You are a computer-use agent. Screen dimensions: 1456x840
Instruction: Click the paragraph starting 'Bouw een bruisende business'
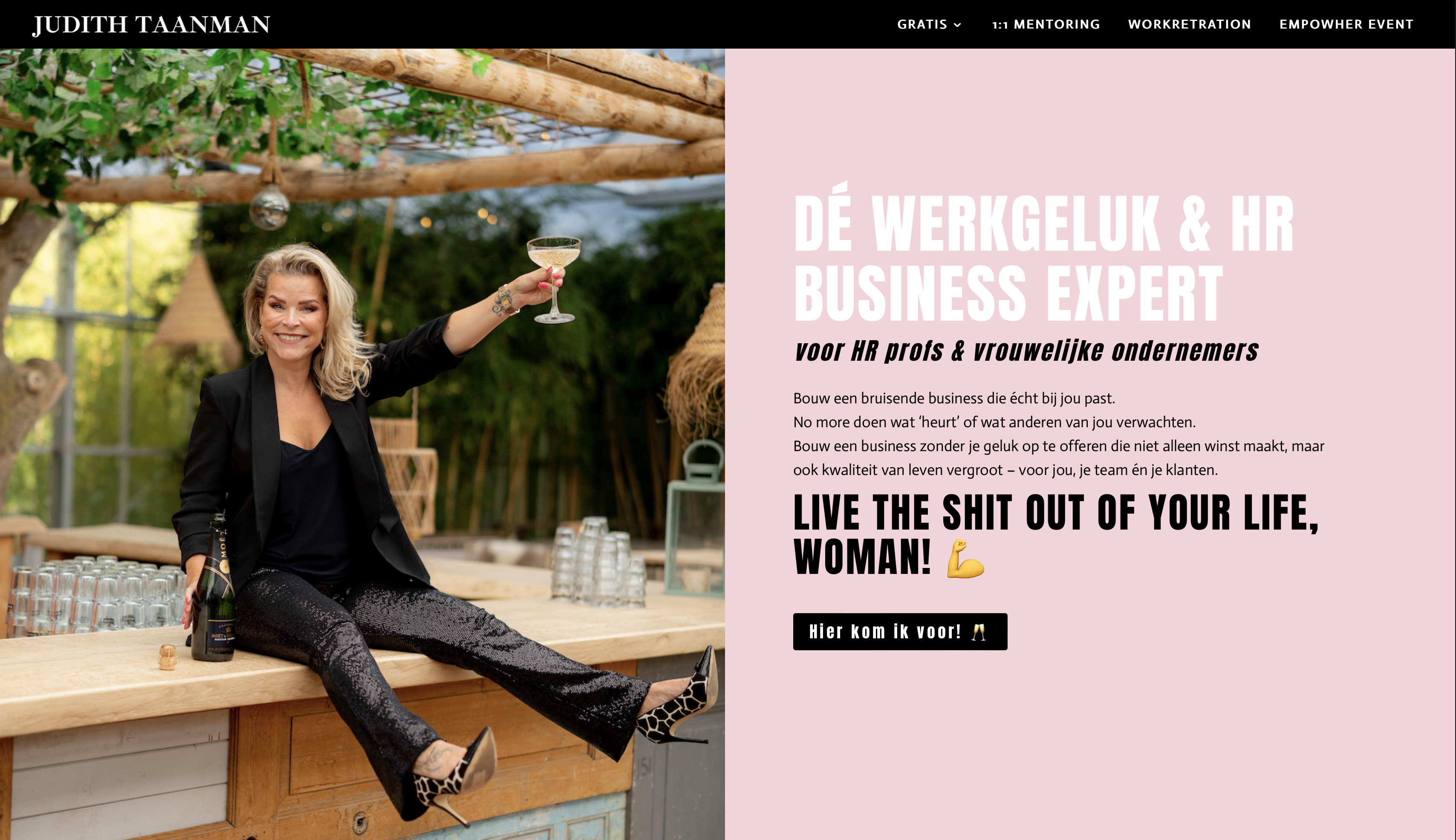1059,434
